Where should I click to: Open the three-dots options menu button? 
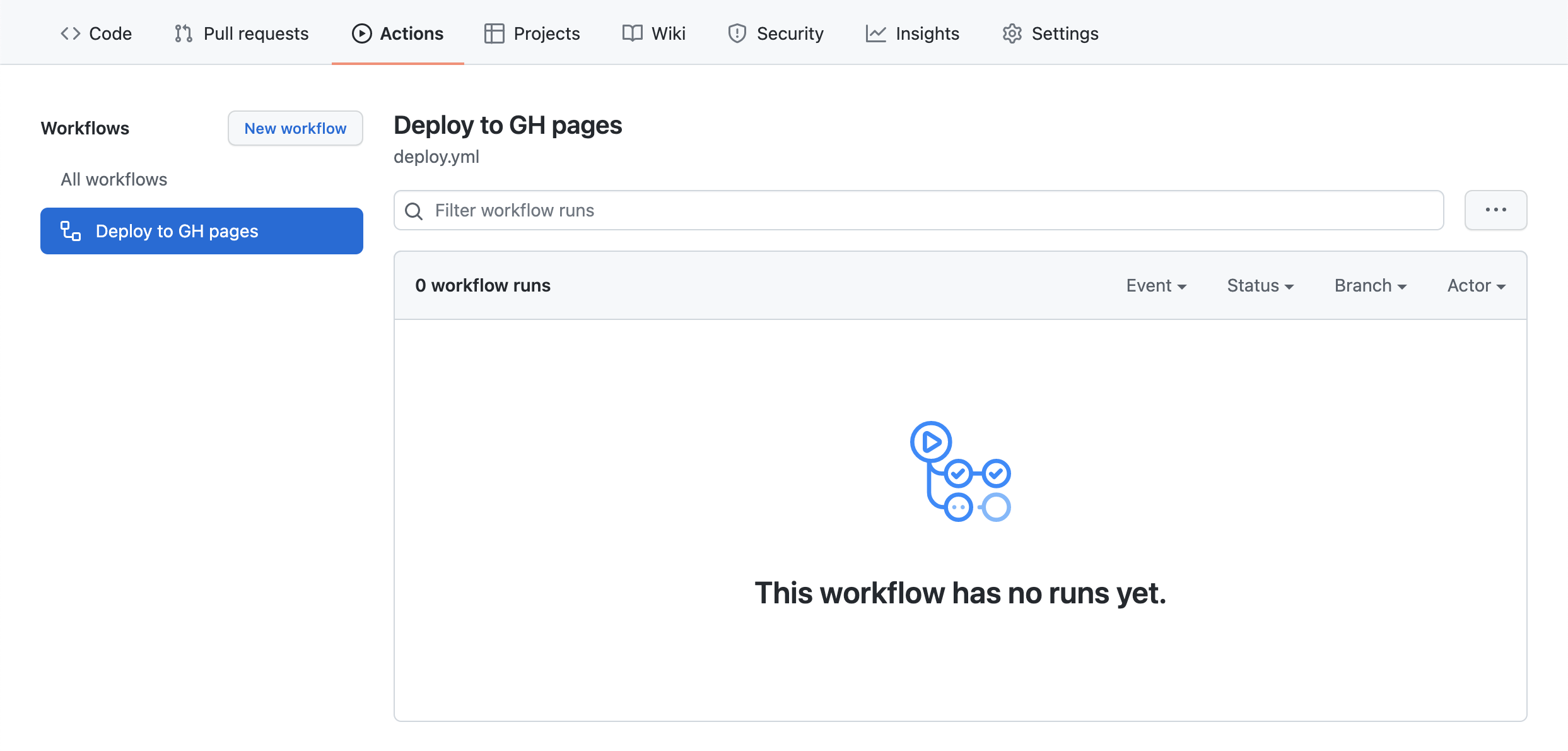(1495, 210)
